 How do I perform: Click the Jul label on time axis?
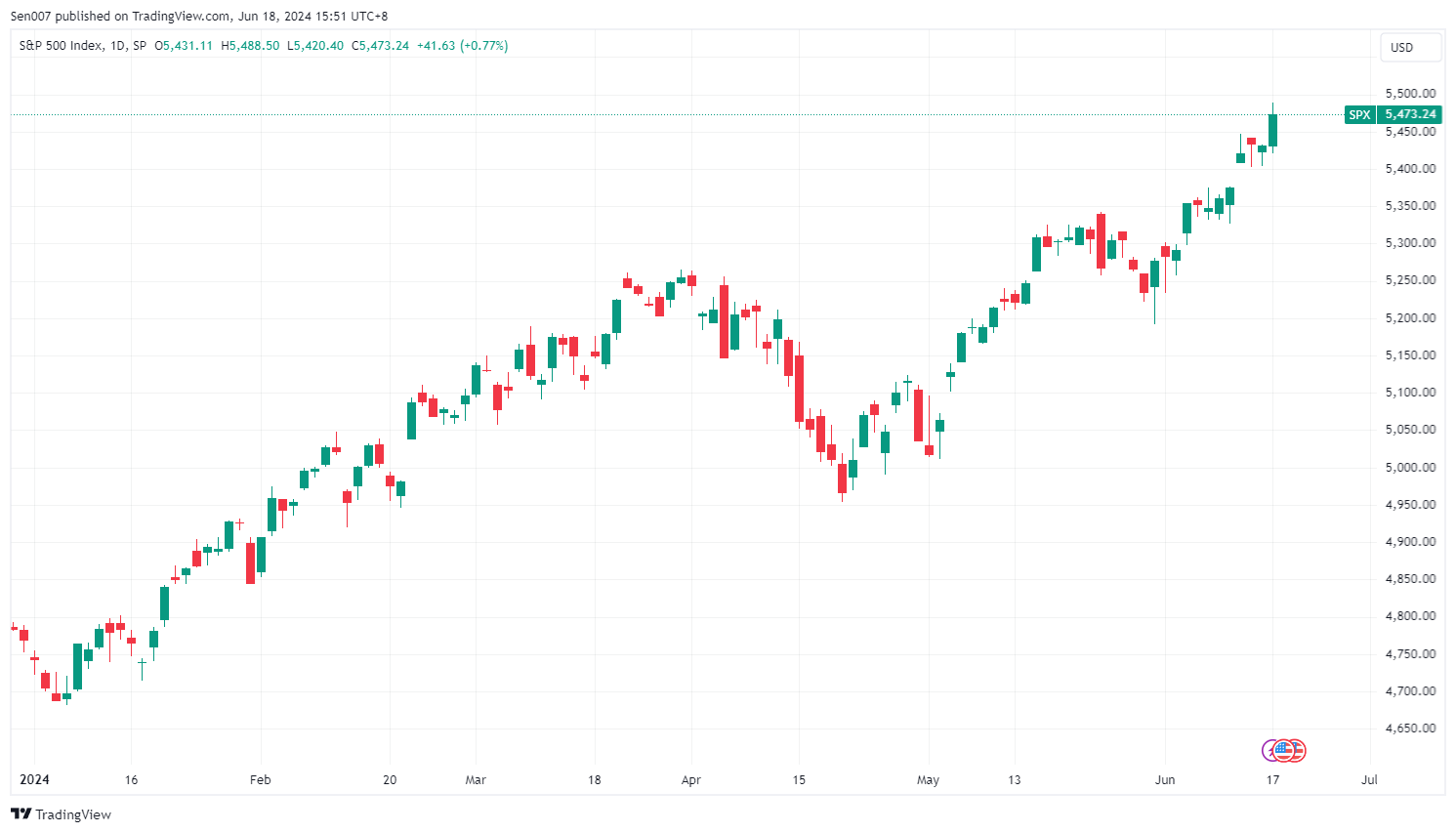pyautogui.click(x=1369, y=780)
